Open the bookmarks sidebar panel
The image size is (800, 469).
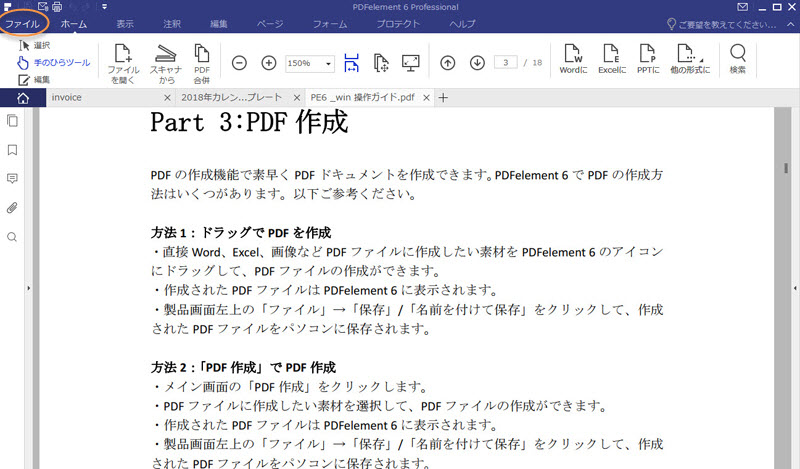tap(12, 150)
